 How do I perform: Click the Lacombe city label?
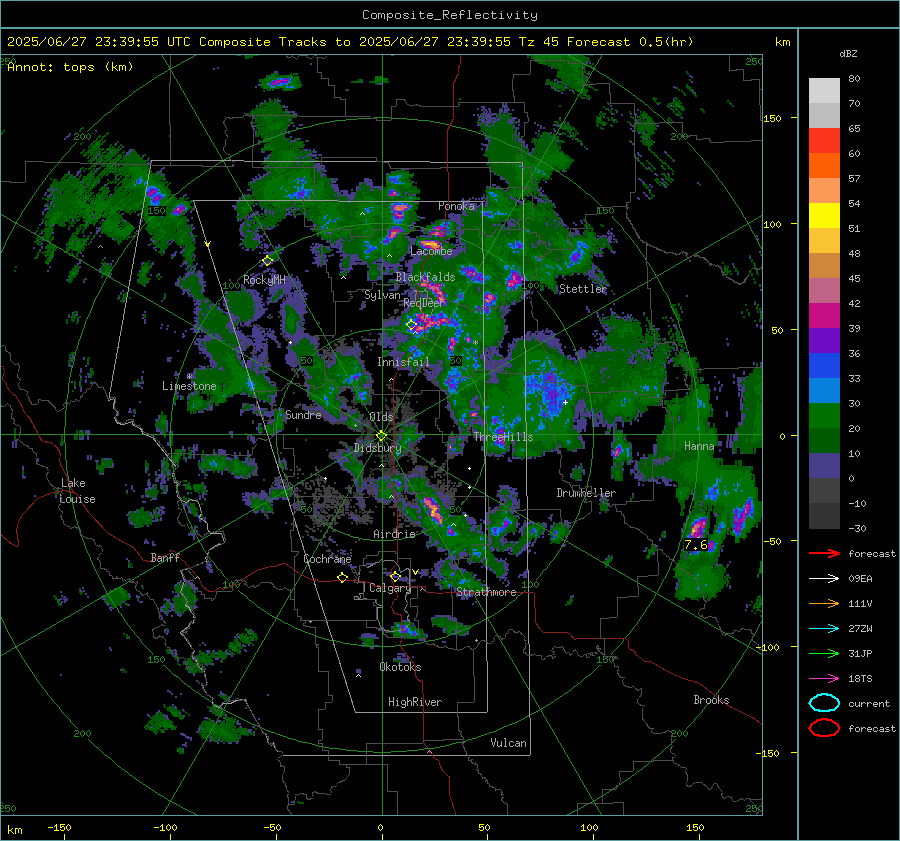click(x=431, y=251)
